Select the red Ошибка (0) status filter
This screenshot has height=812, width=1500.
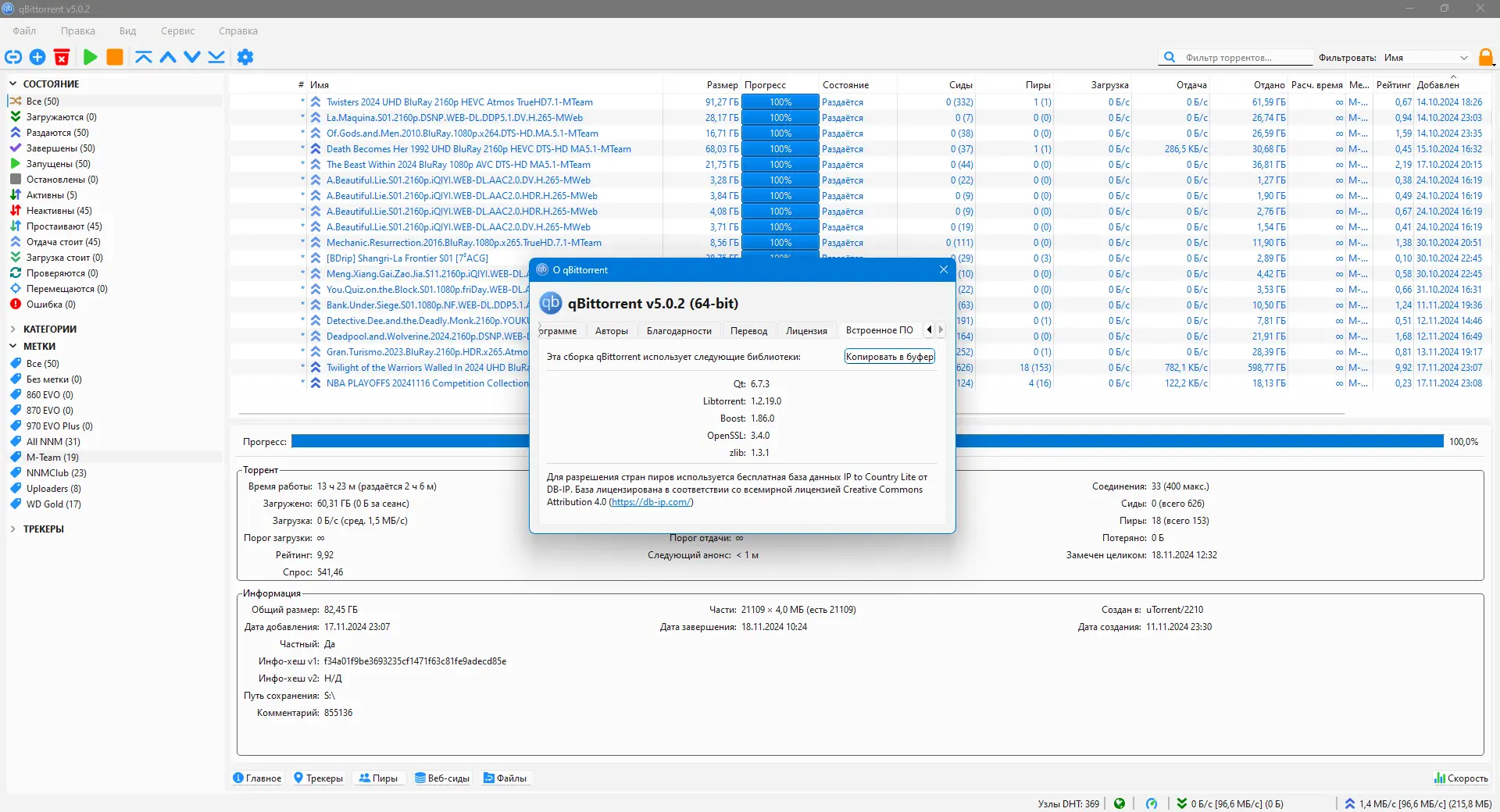tap(51, 304)
